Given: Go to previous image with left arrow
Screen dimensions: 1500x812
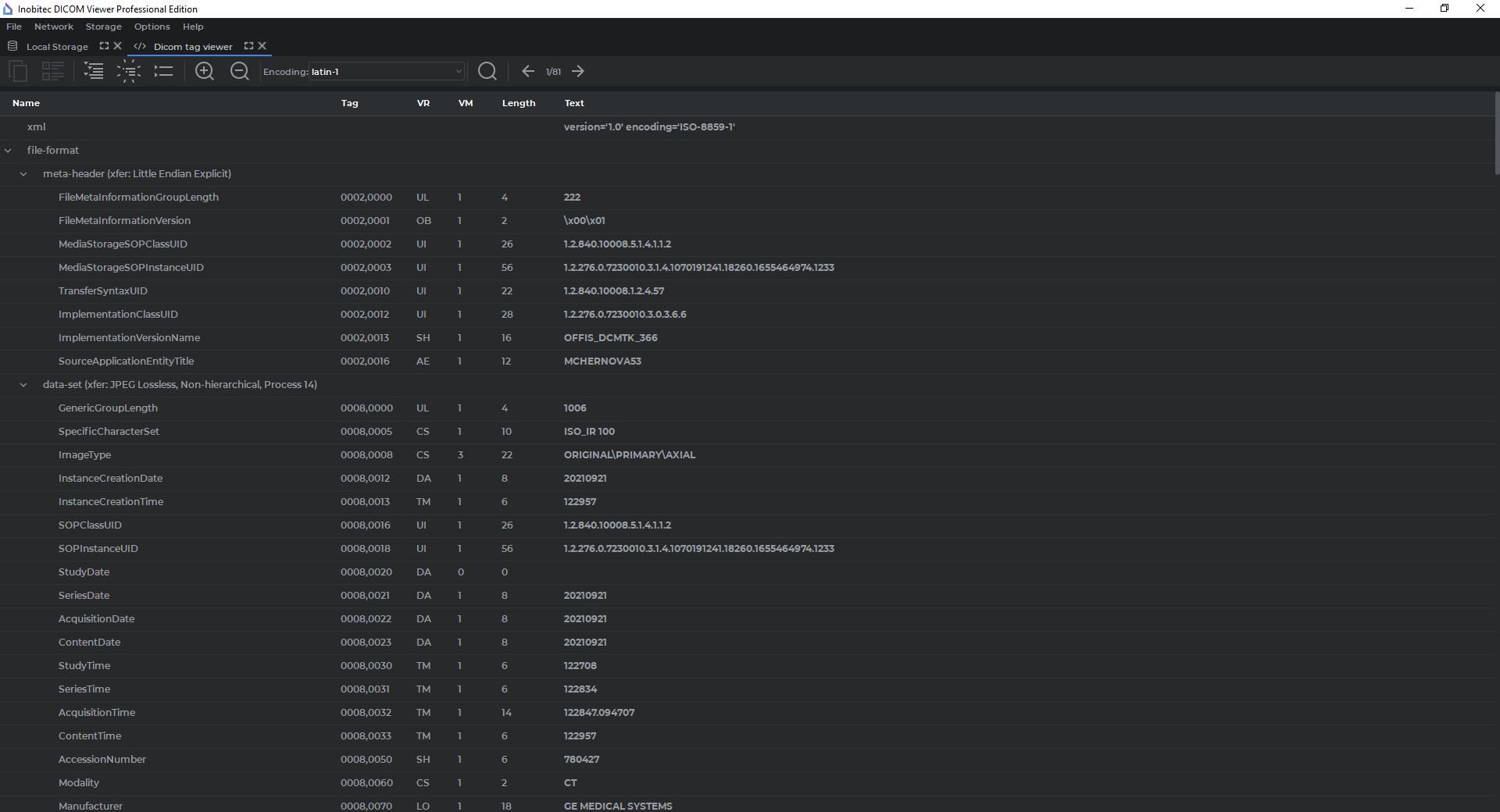Looking at the screenshot, I should click(528, 71).
